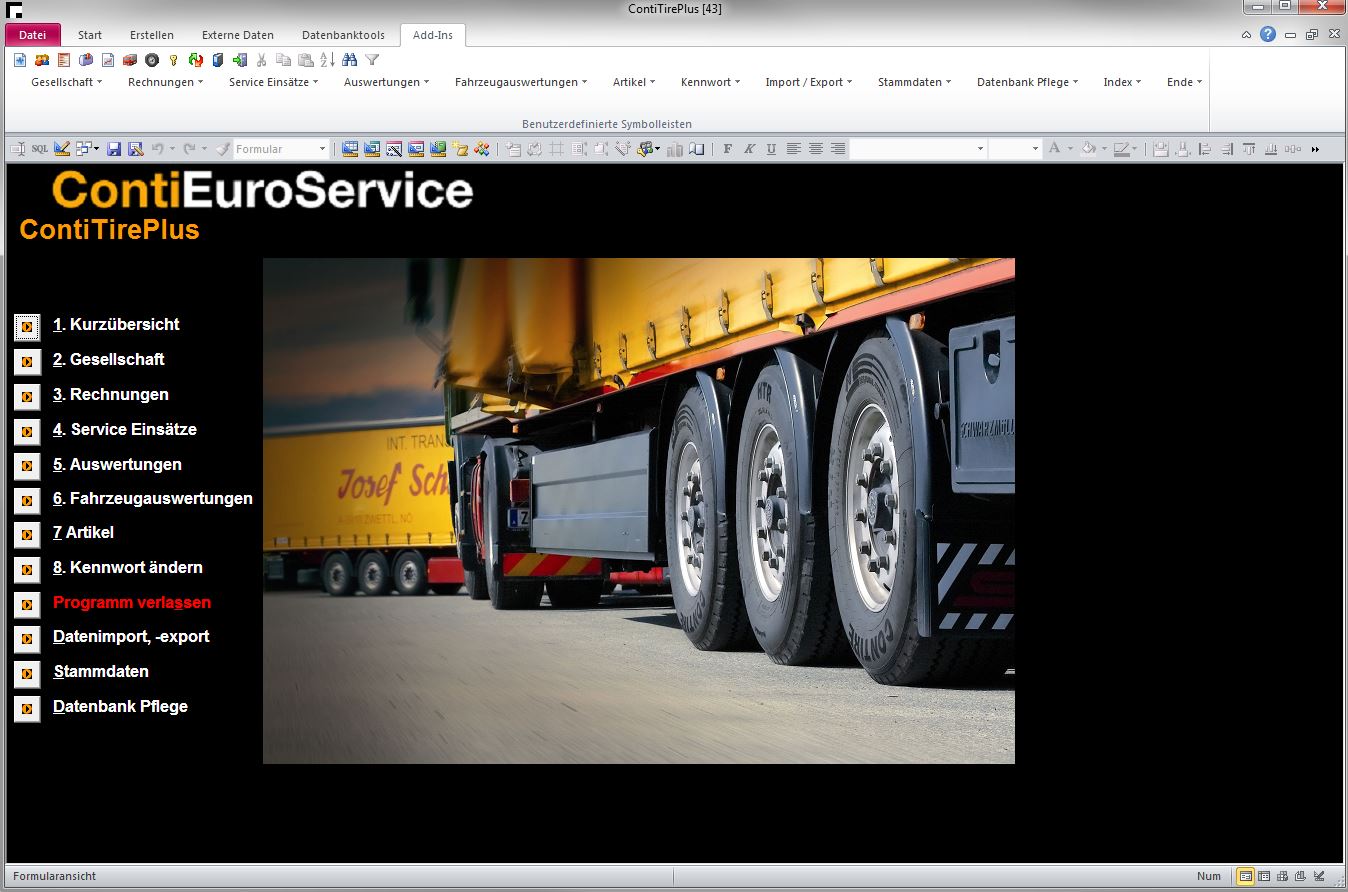Click the red truck toolbar icon
Screen dimensions: 1348x892
pyautogui.click(x=130, y=60)
